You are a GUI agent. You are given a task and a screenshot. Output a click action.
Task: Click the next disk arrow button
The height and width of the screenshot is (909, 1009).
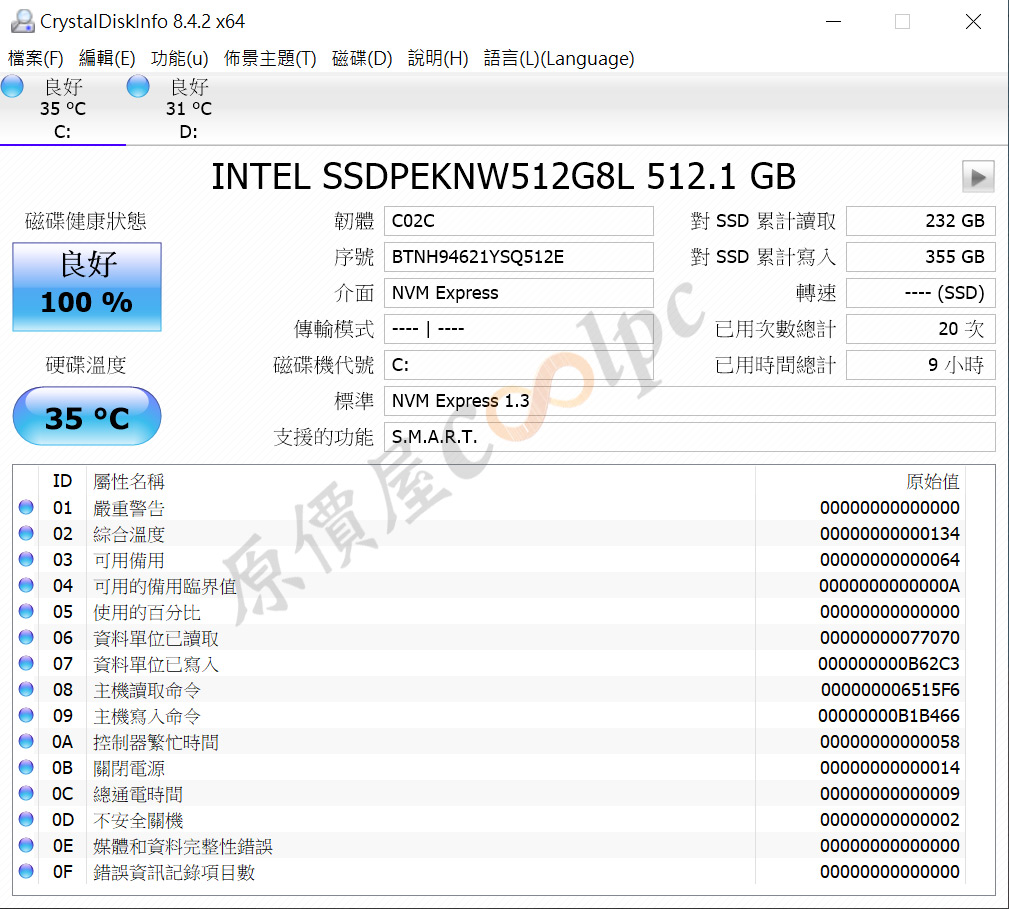(x=977, y=177)
